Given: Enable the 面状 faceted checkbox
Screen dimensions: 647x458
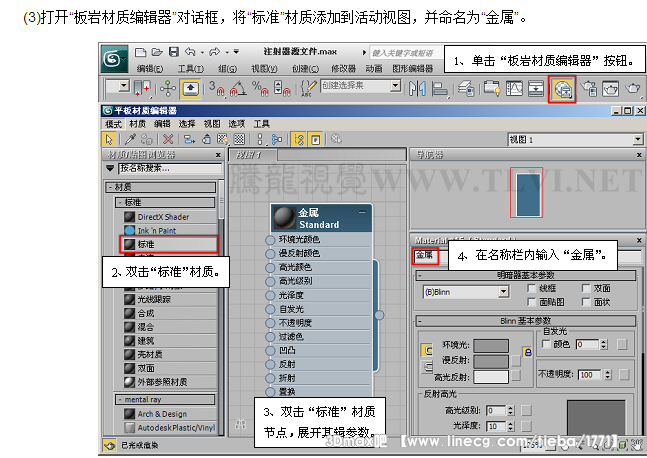Looking at the screenshot, I should click(586, 302).
